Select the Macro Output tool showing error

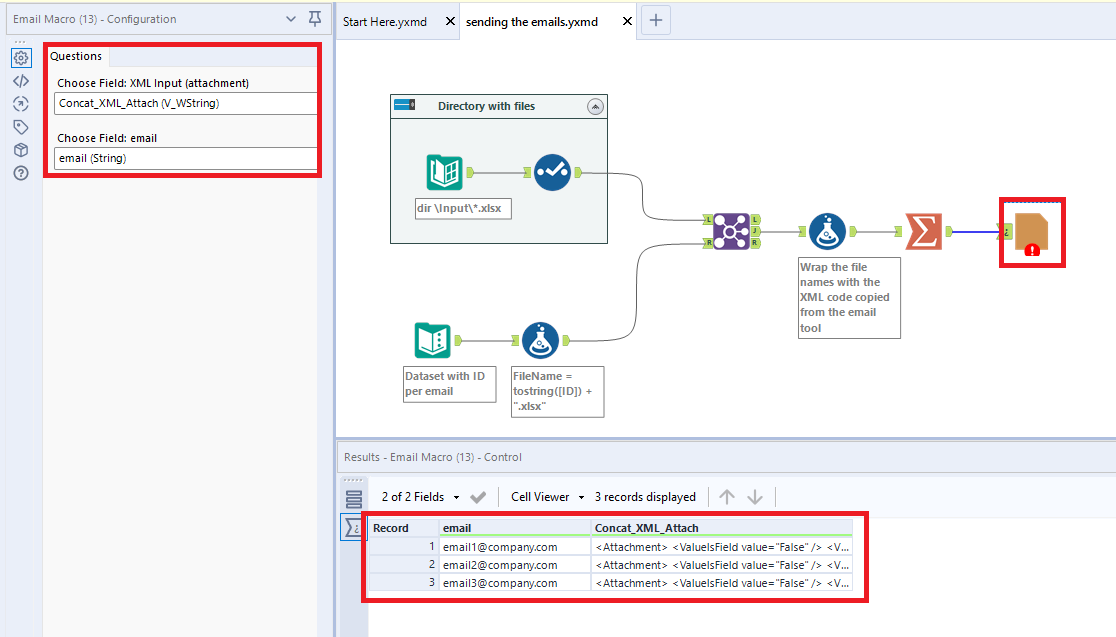click(x=1031, y=231)
